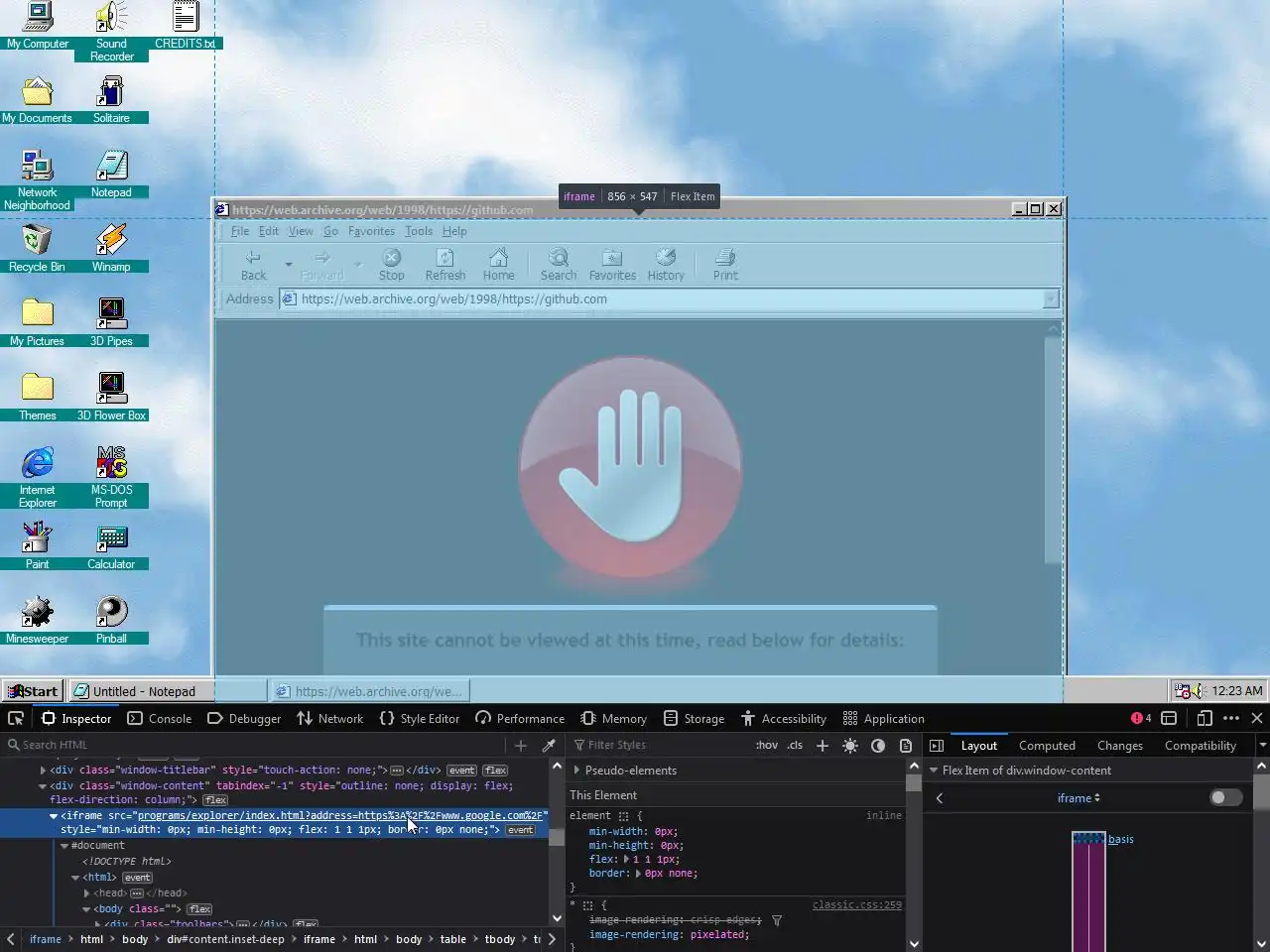Expand the head element node
This screenshot has width=1270, height=952.
[x=86, y=892]
